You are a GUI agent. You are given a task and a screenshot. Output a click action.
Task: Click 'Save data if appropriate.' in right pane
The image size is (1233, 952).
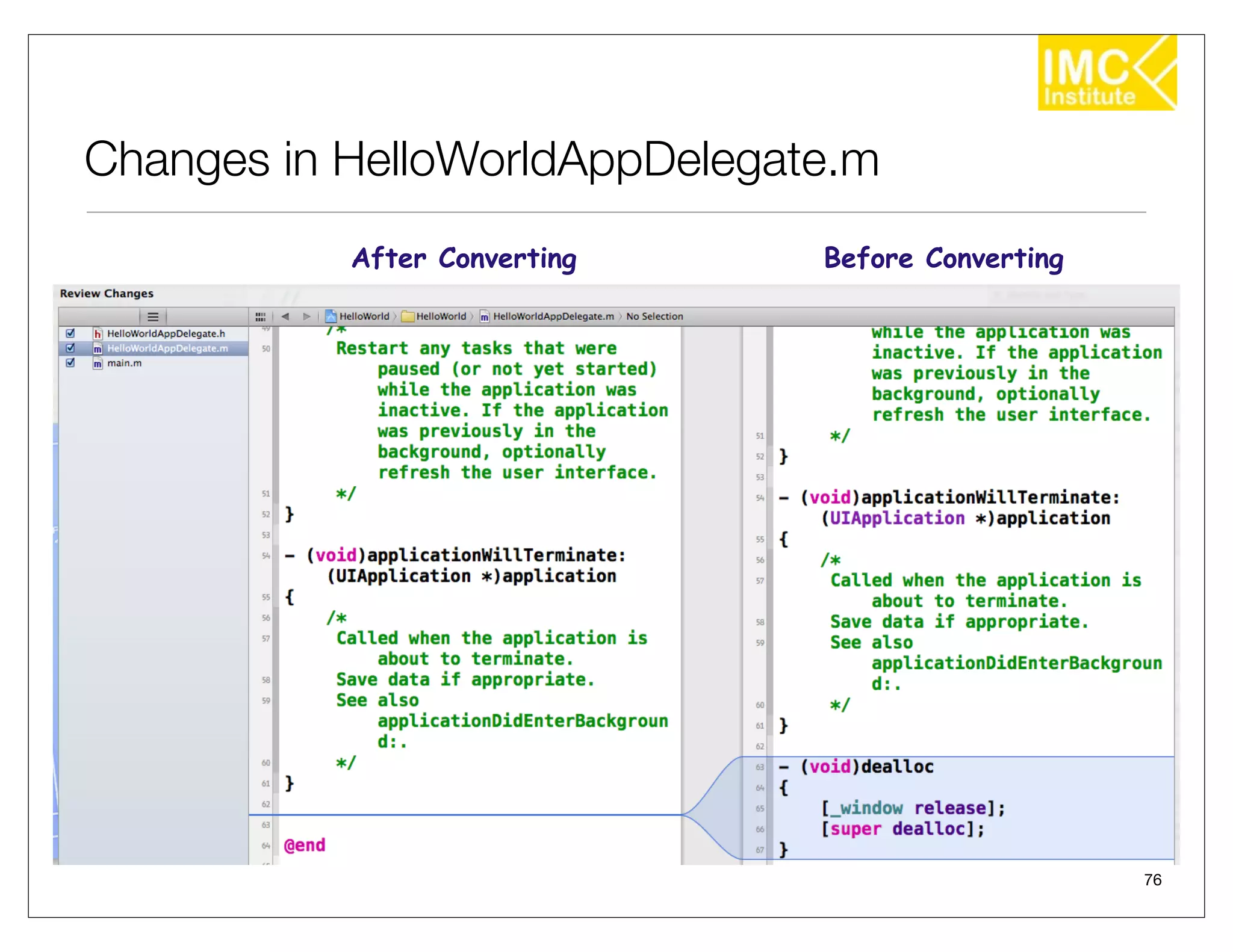click(x=960, y=622)
